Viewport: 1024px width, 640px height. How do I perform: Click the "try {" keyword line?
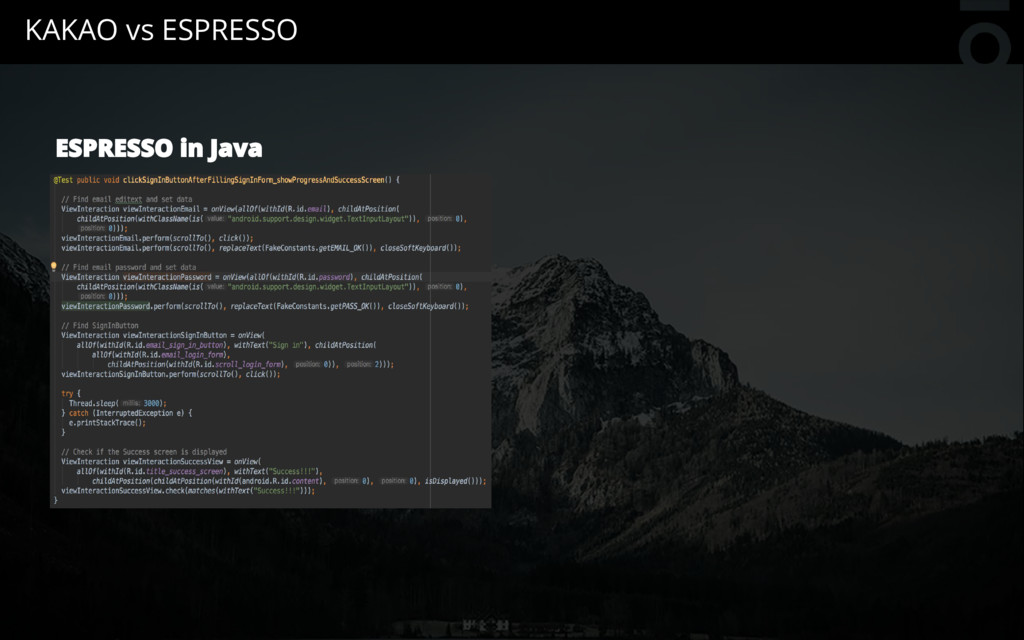tap(71, 394)
